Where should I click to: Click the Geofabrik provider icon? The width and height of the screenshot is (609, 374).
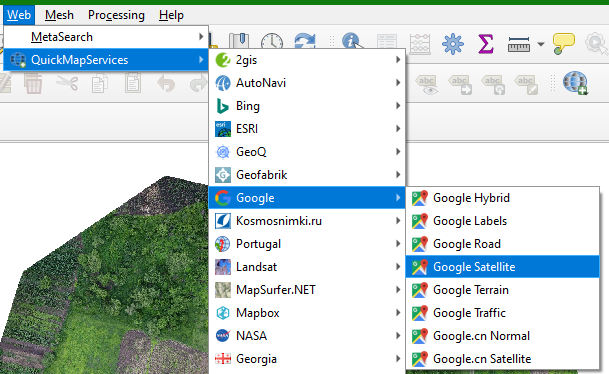point(223,175)
